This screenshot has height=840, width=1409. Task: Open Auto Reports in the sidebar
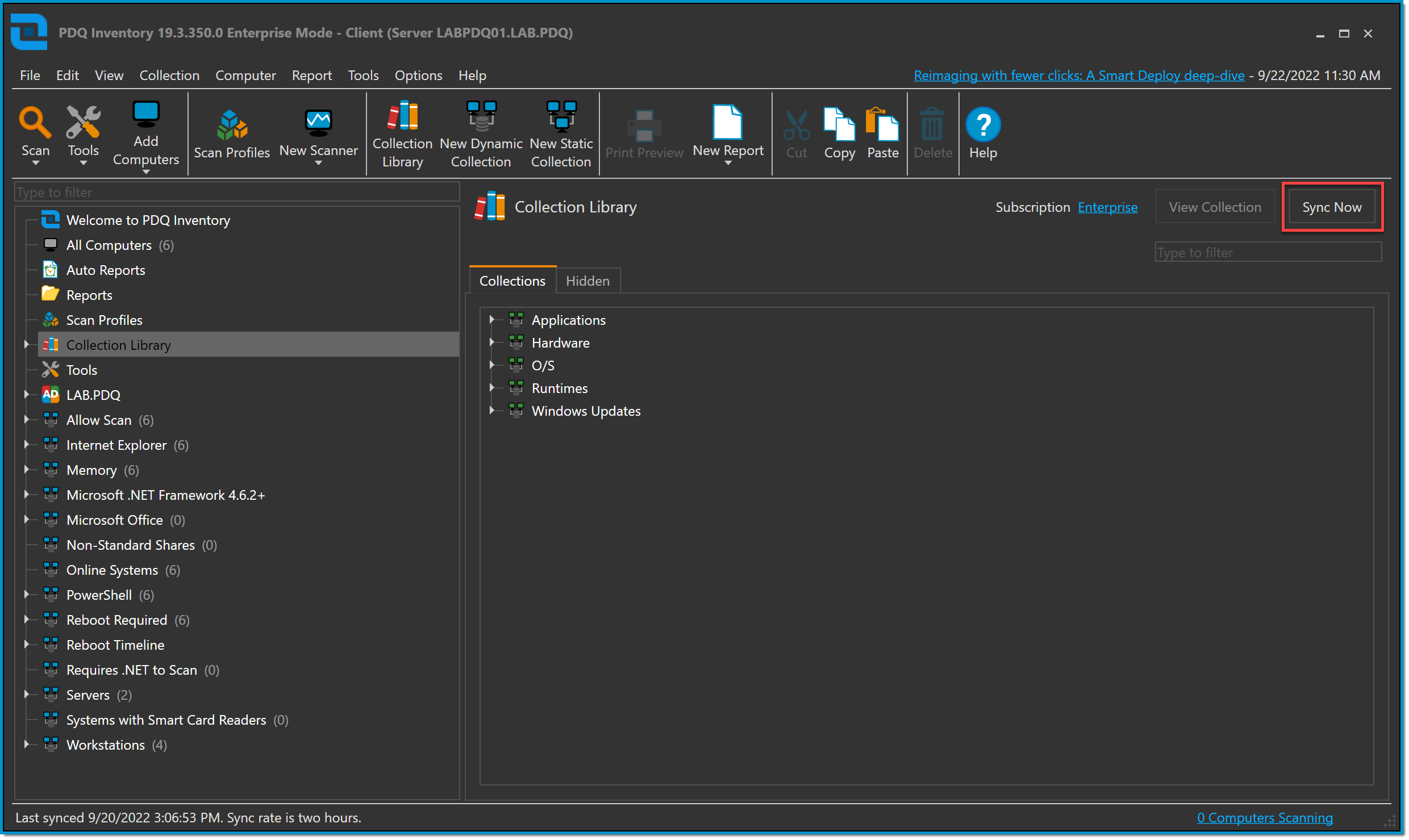[x=105, y=270]
